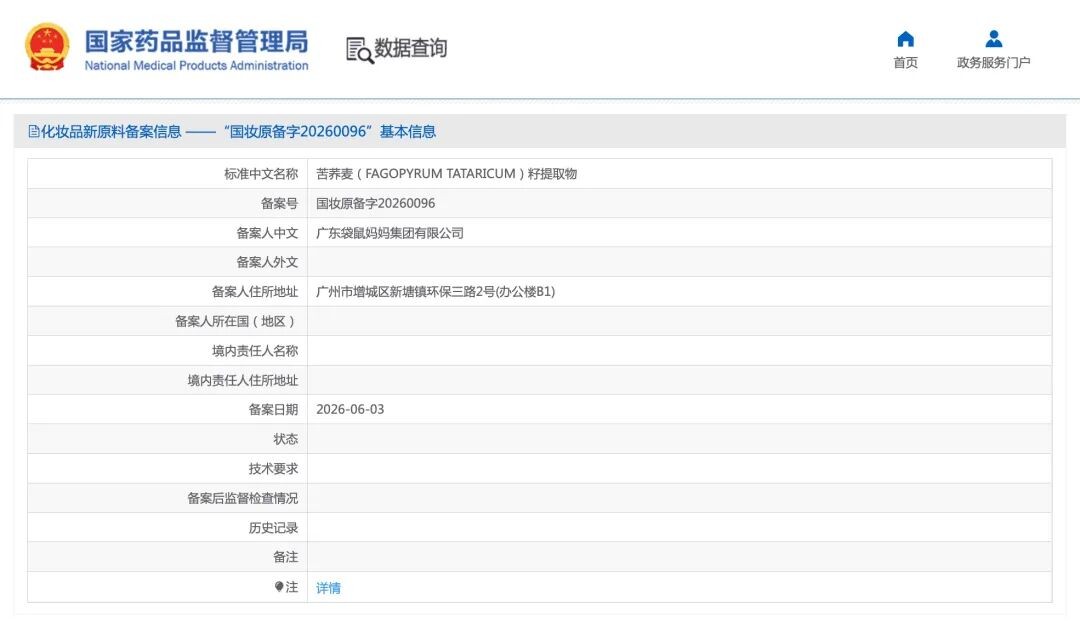1080x628 pixels.
Task: Open the 详情 link
Action: (329, 588)
